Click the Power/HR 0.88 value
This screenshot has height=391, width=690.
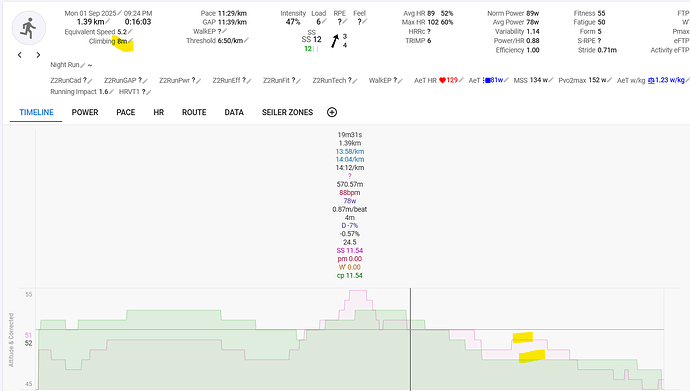533,40
